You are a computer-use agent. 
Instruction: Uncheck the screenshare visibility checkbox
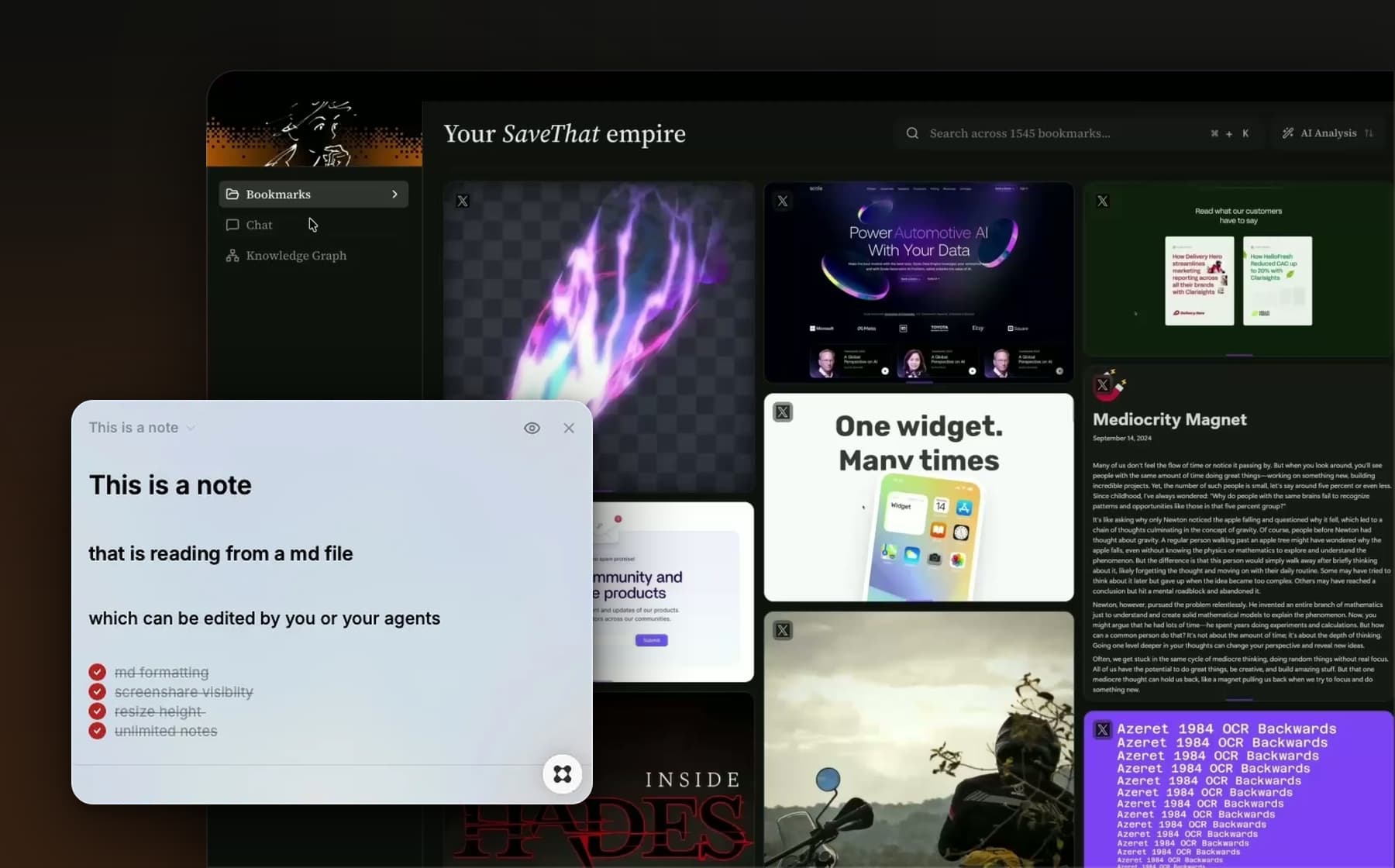click(97, 691)
